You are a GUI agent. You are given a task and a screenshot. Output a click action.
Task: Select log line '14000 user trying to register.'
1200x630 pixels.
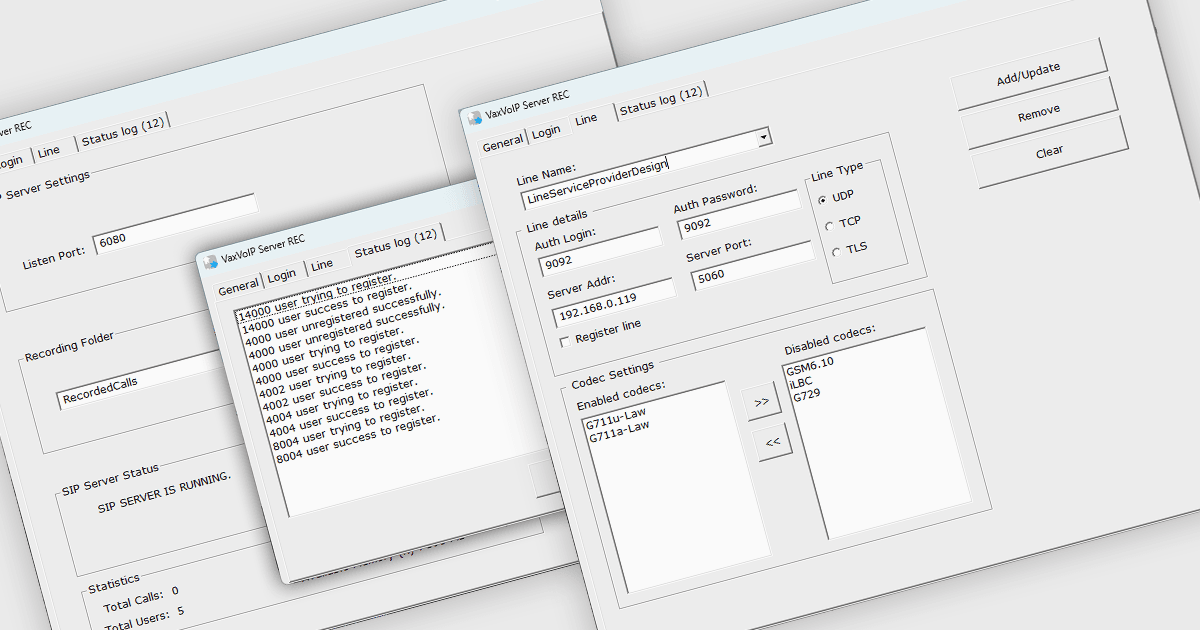point(317,299)
